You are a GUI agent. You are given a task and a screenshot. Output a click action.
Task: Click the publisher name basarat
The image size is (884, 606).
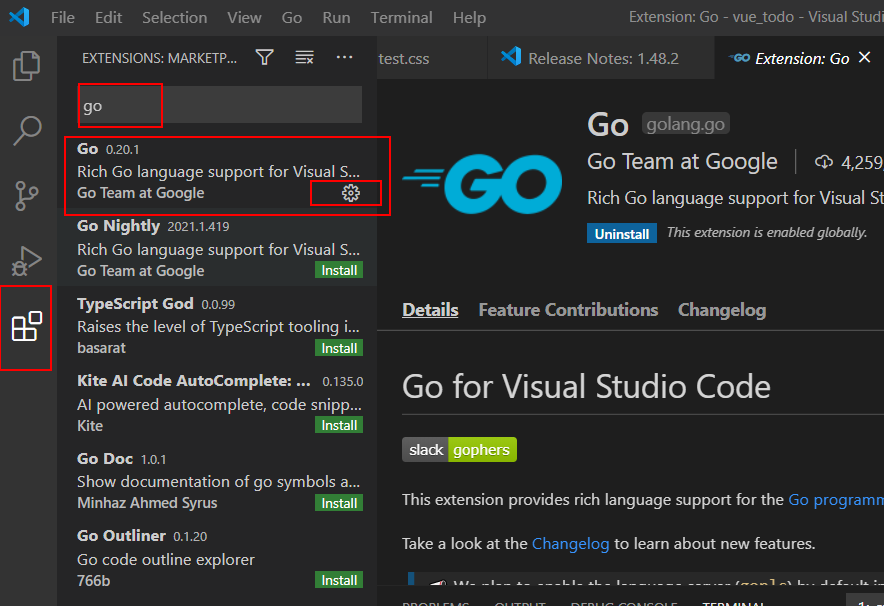tap(101, 348)
